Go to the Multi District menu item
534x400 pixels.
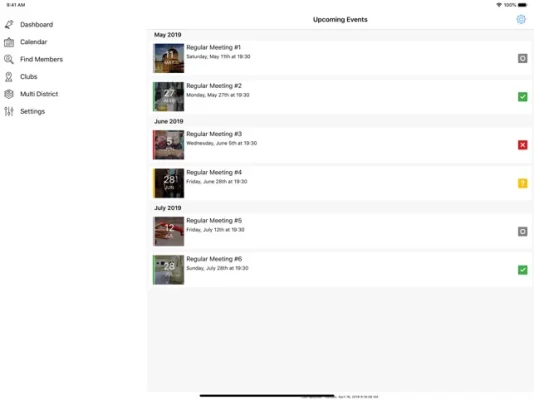(x=39, y=94)
